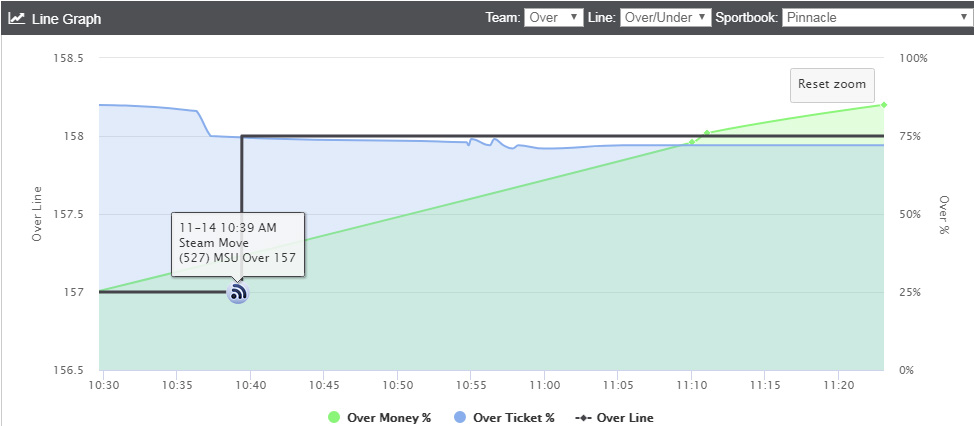Click the blue Over Ticket % legend dot
The width and height of the screenshot is (974, 426).
point(460,418)
